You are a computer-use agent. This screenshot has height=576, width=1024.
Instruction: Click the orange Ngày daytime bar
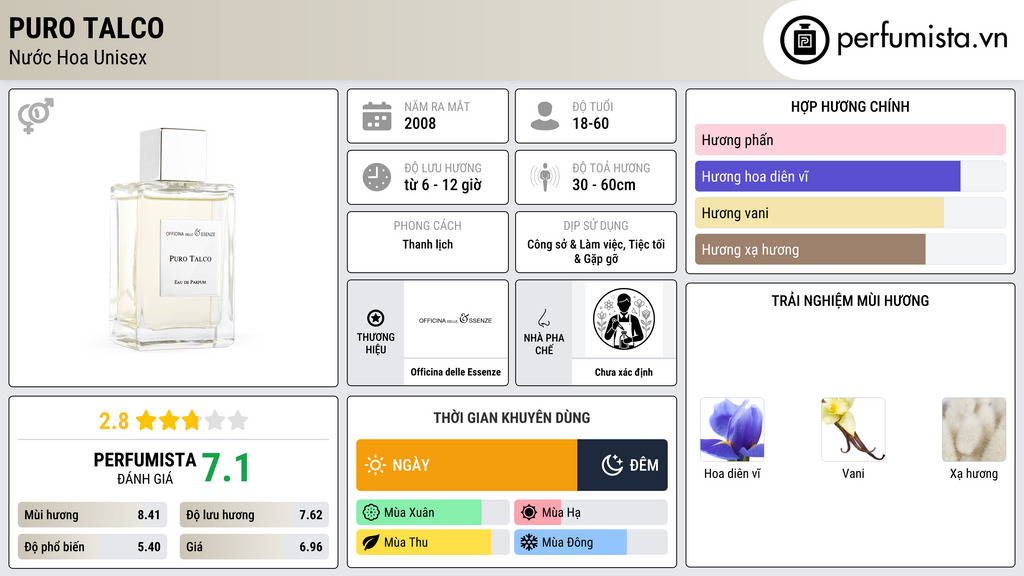[x=466, y=465]
